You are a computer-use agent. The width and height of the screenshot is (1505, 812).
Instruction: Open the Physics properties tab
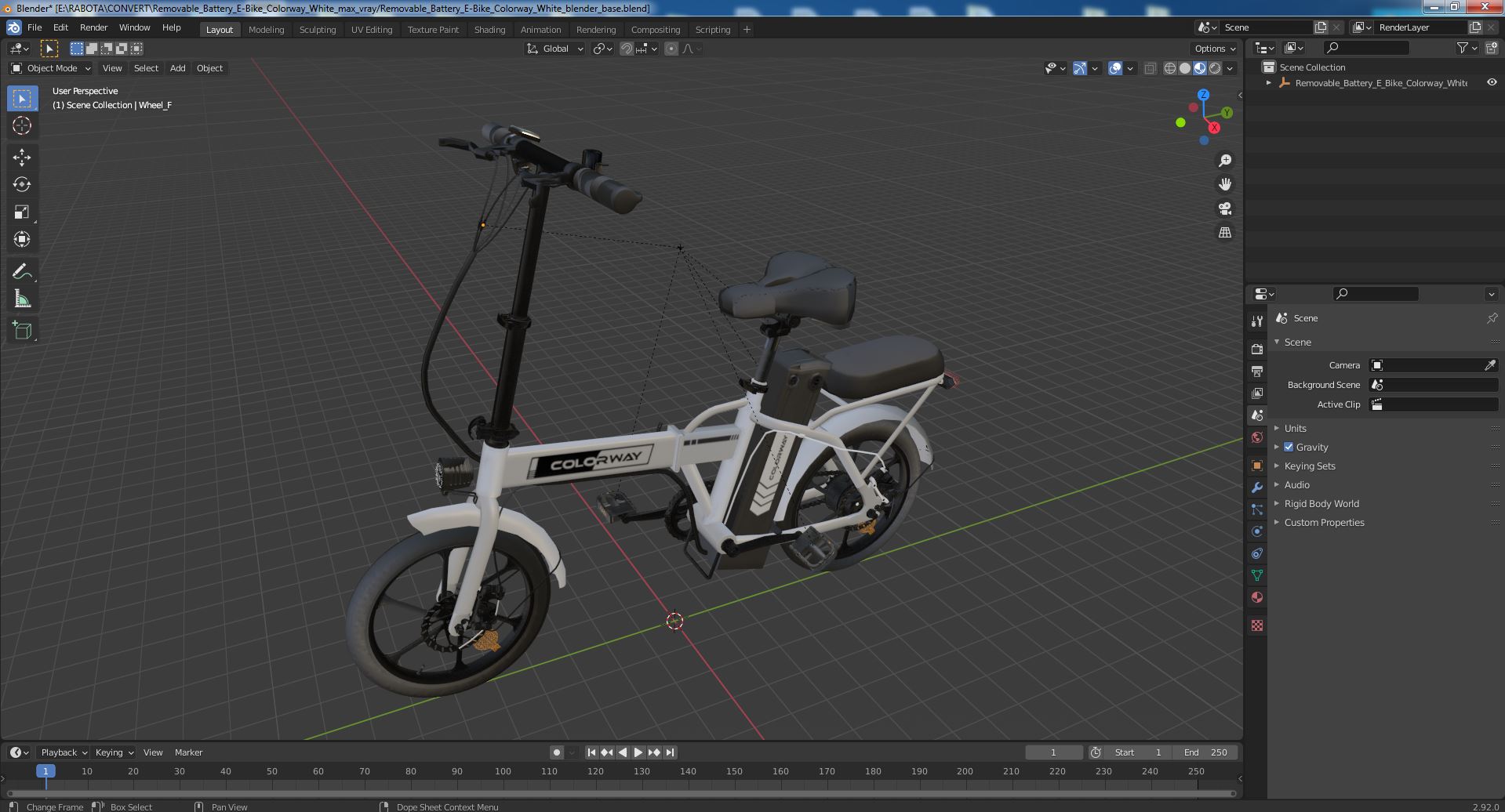[x=1257, y=531]
